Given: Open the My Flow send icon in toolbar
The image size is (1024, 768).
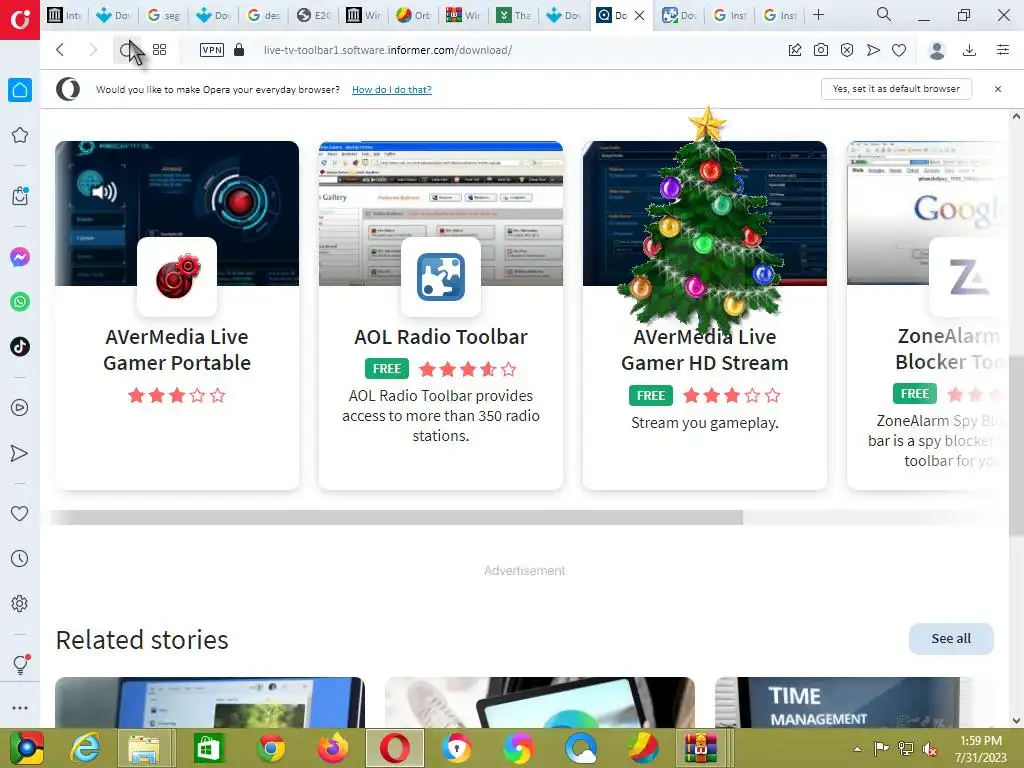Looking at the screenshot, I should click(x=873, y=50).
